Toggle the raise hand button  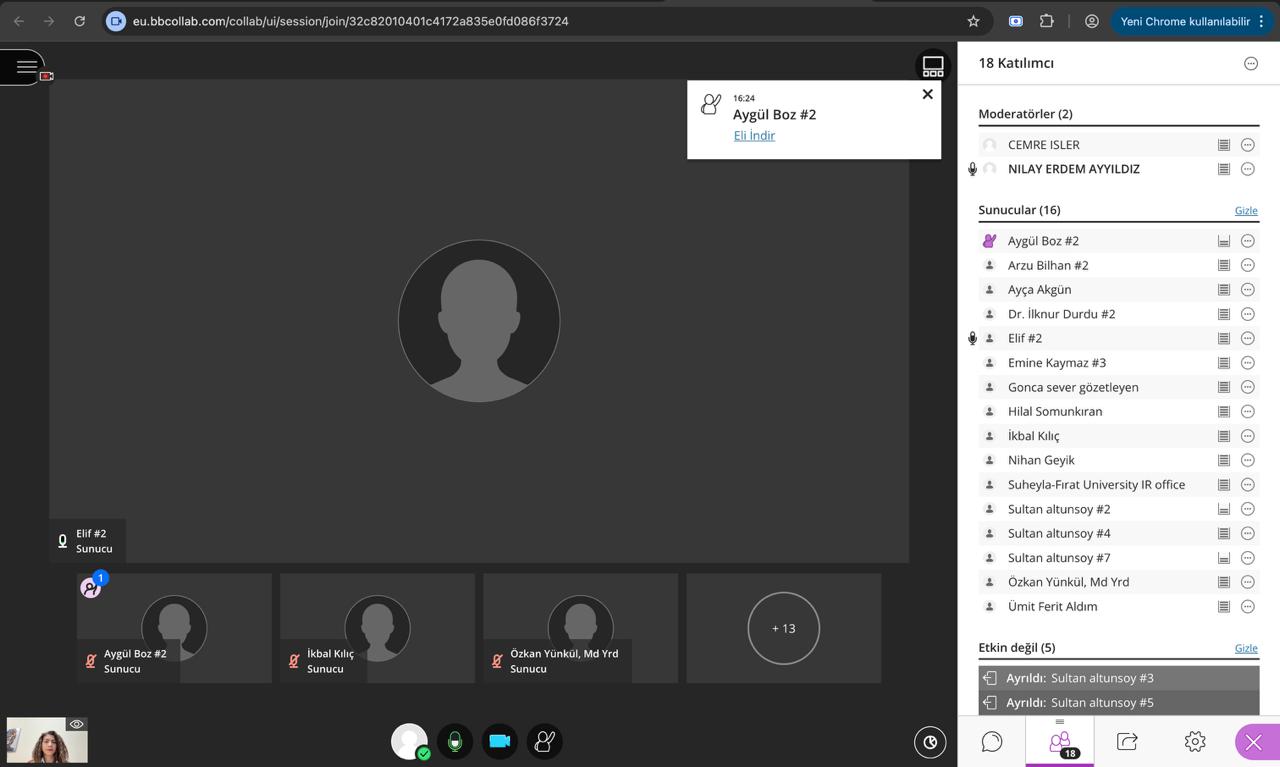545,742
